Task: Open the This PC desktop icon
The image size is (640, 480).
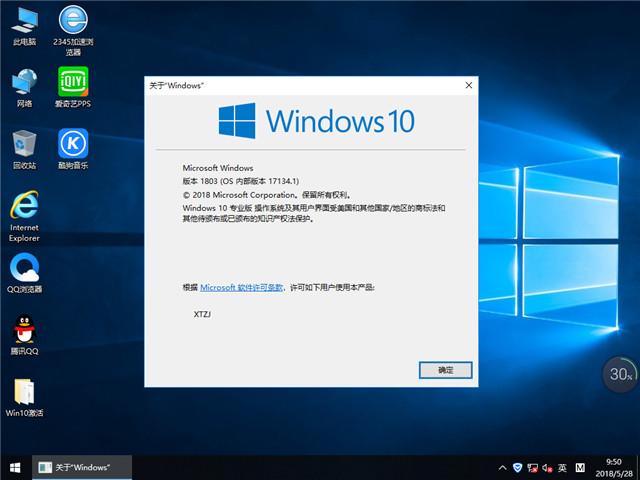Action: click(x=24, y=25)
